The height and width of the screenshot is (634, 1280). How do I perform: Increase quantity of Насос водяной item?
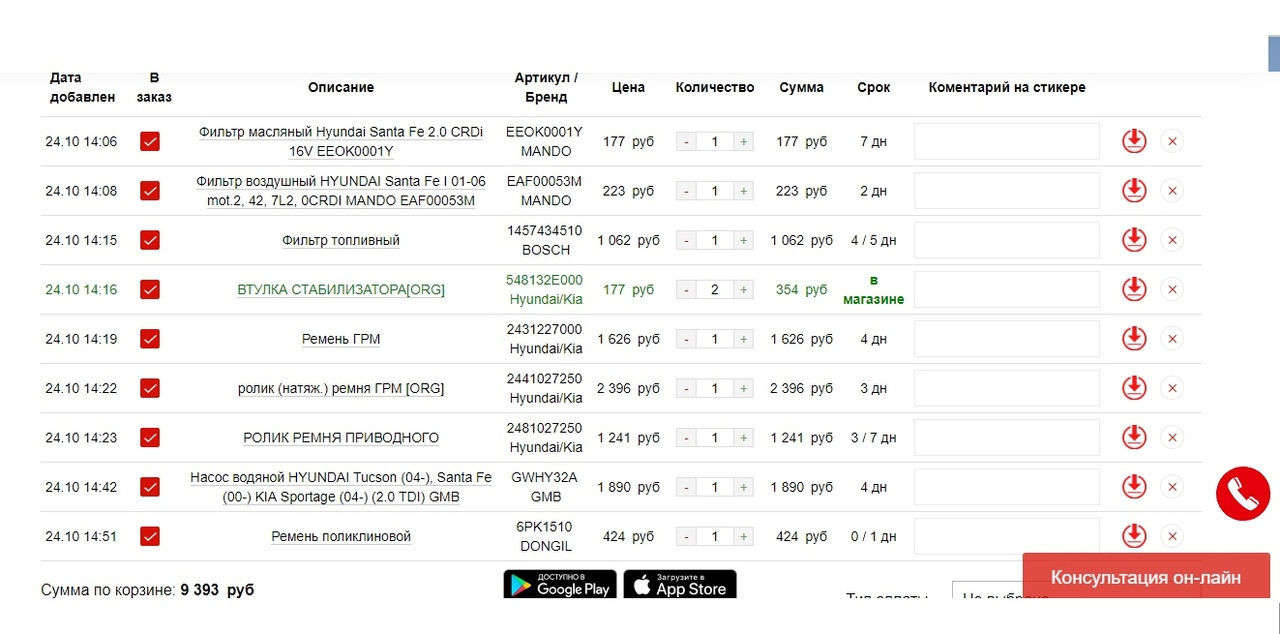click(743, 487)
